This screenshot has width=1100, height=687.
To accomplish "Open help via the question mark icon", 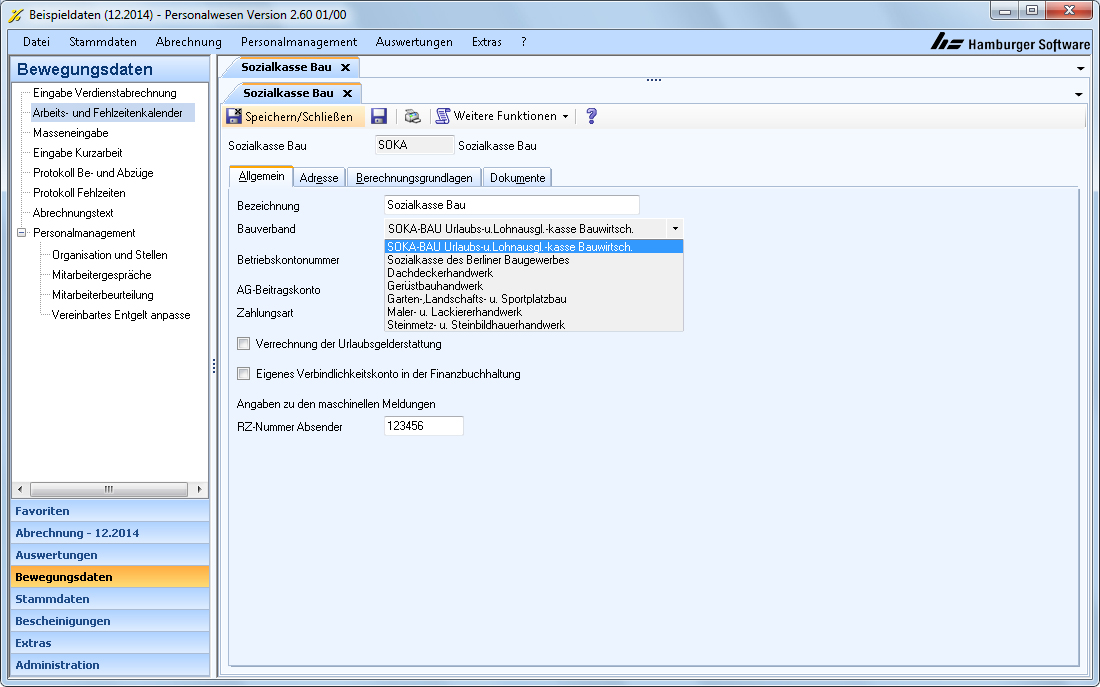I will 591,116.
